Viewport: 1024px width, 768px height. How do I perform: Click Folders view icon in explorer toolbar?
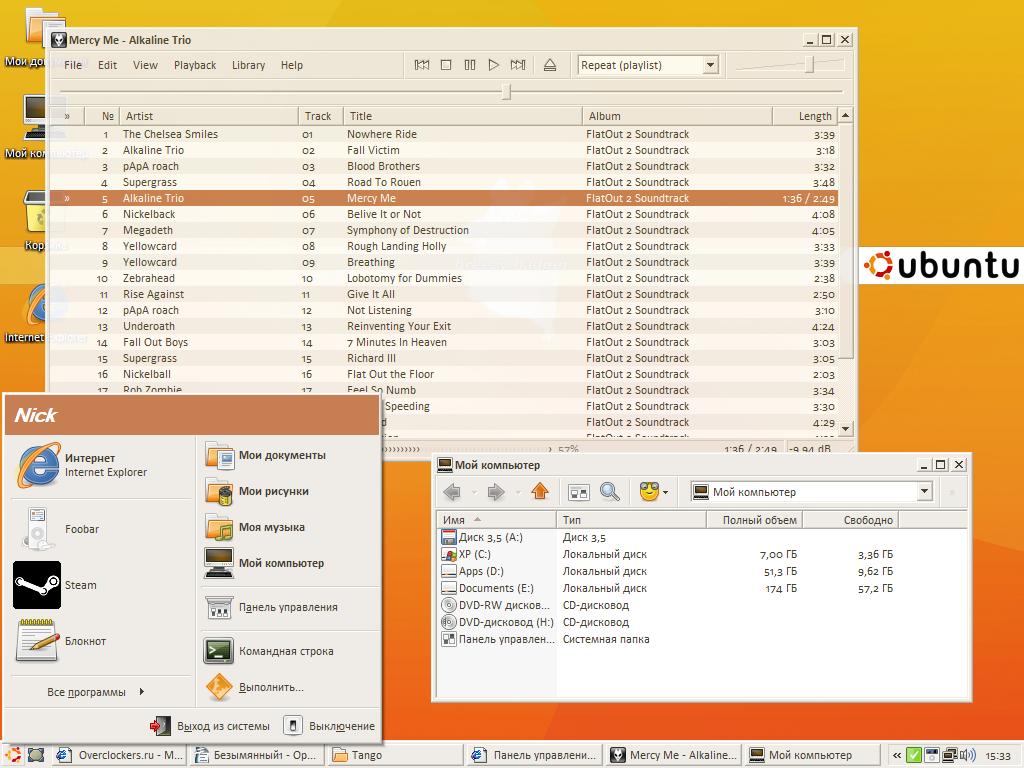coord(579,492)
